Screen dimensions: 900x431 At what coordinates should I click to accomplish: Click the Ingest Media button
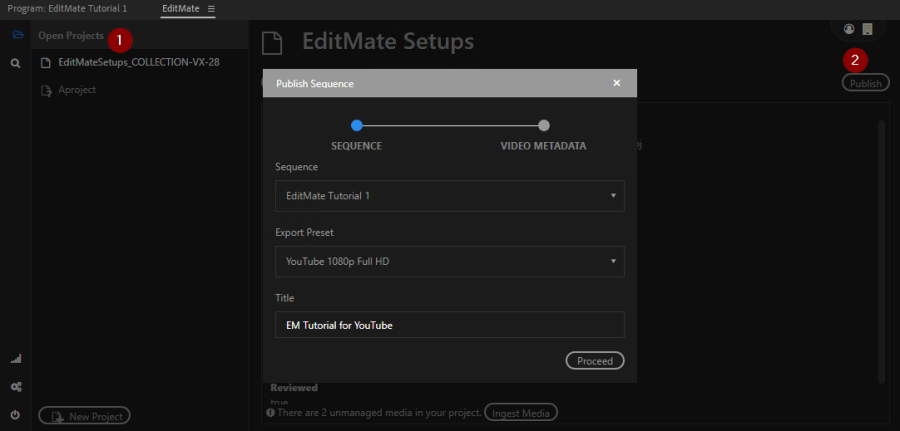(x=521, y=413)
